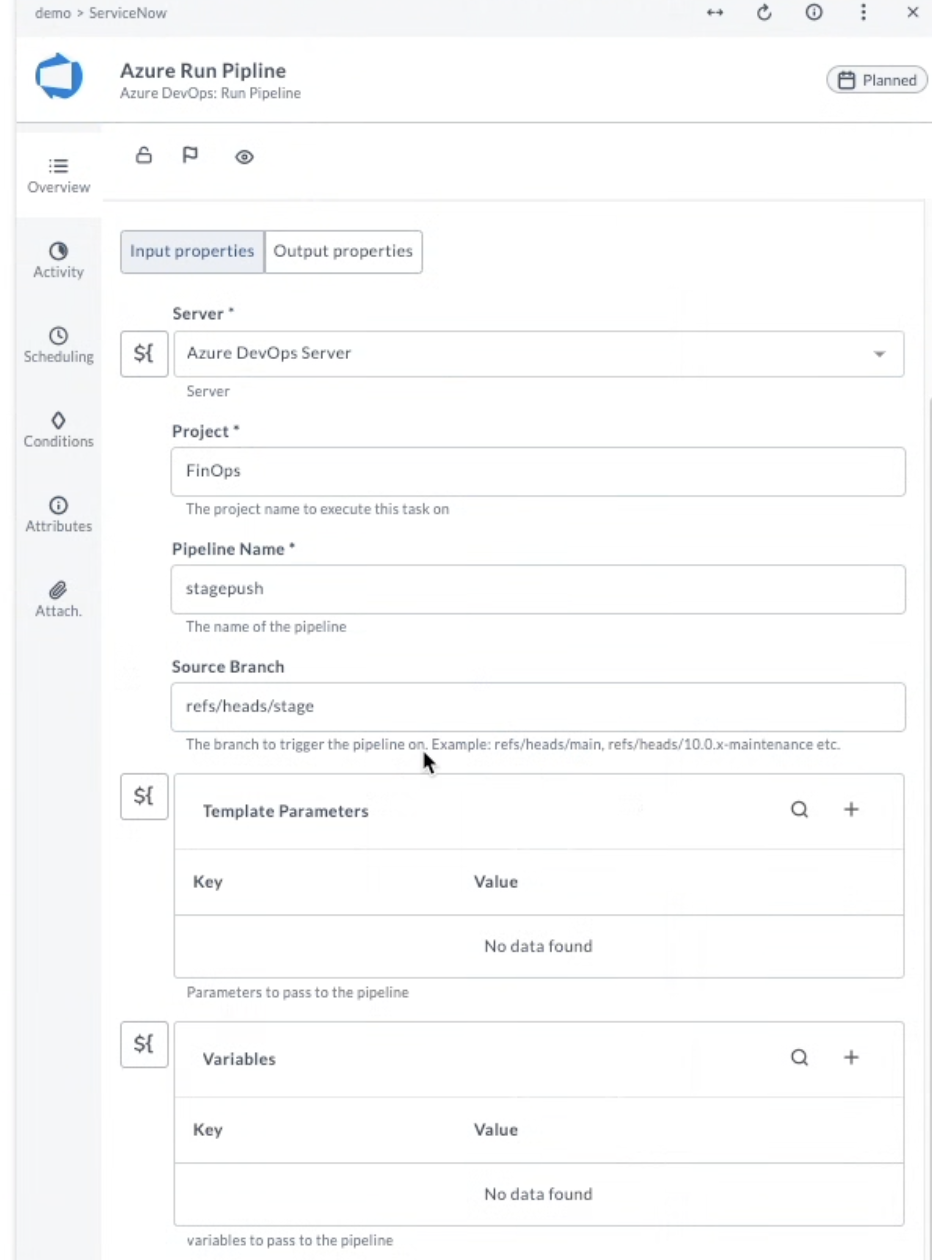Toggle the eye watch icon
This screenshot has height=1260, width=932.
[244, 157]
